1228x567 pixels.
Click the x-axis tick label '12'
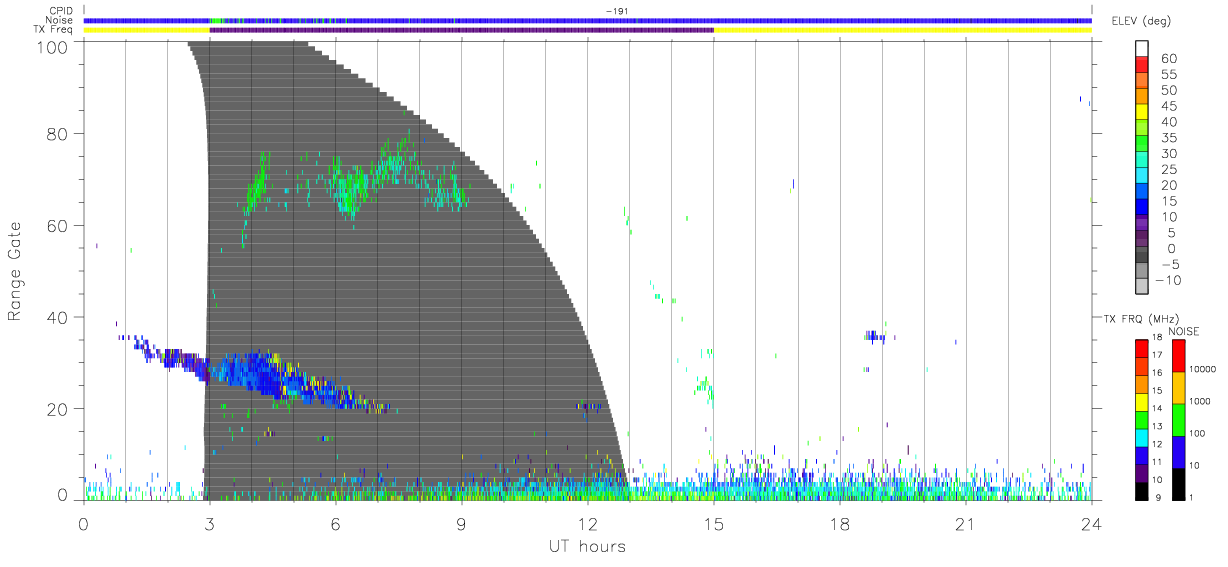[x=587, y=524]
